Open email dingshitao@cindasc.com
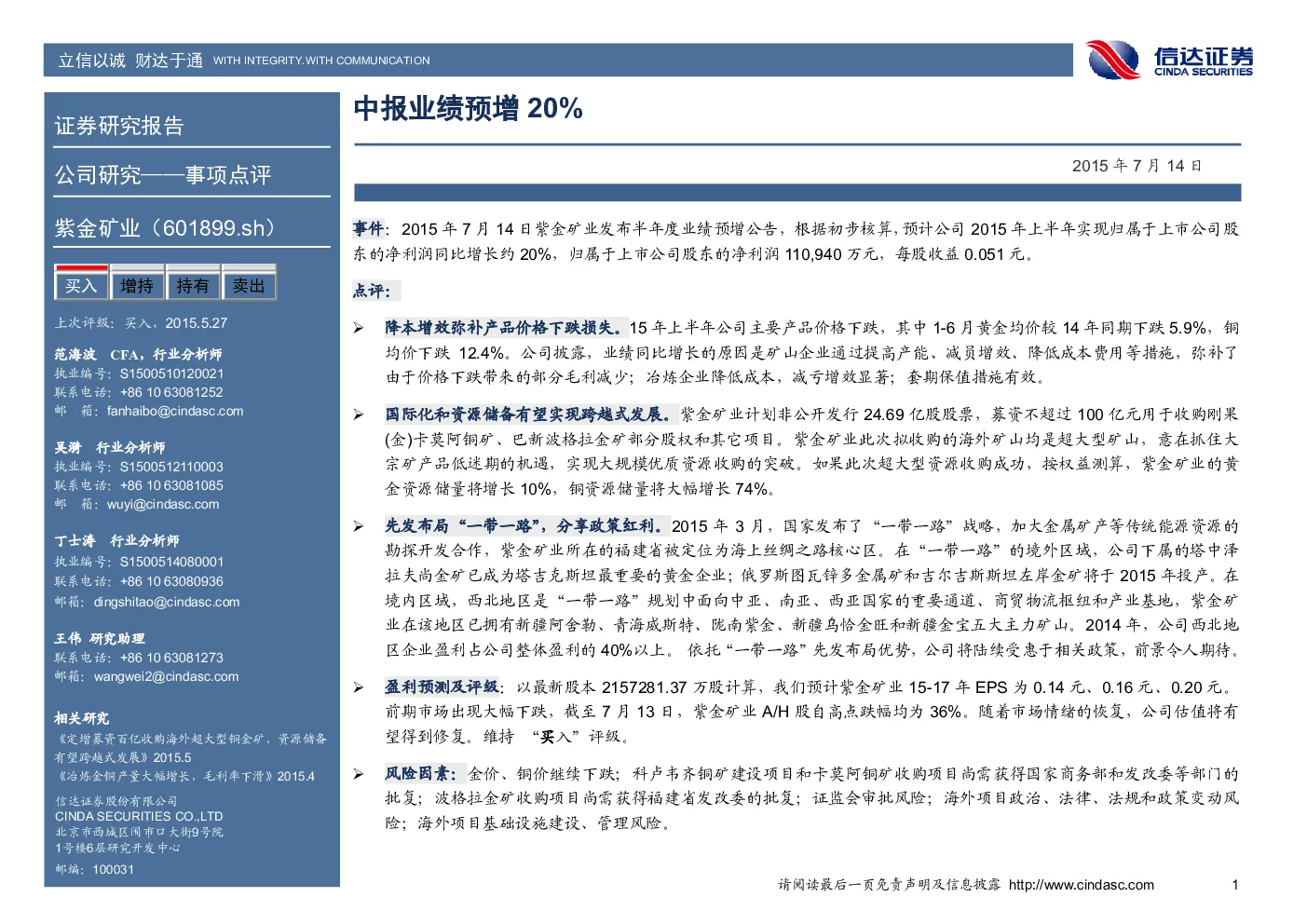Screen dimensions: 1307x924 (x=167, y=602)
